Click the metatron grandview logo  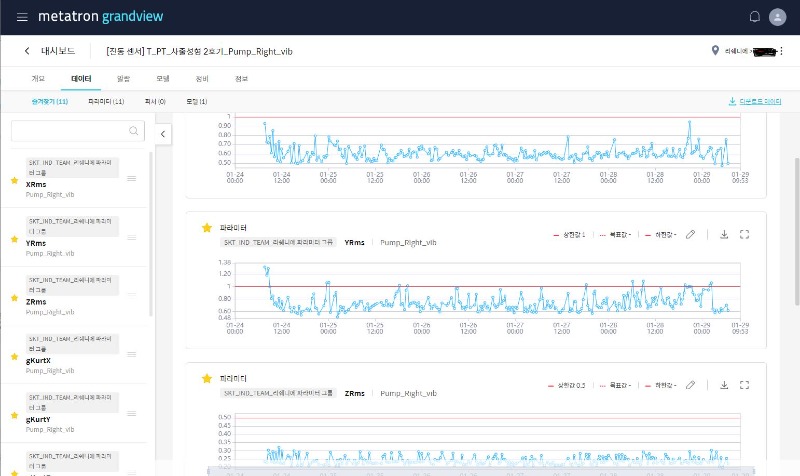tap(101, 17)
